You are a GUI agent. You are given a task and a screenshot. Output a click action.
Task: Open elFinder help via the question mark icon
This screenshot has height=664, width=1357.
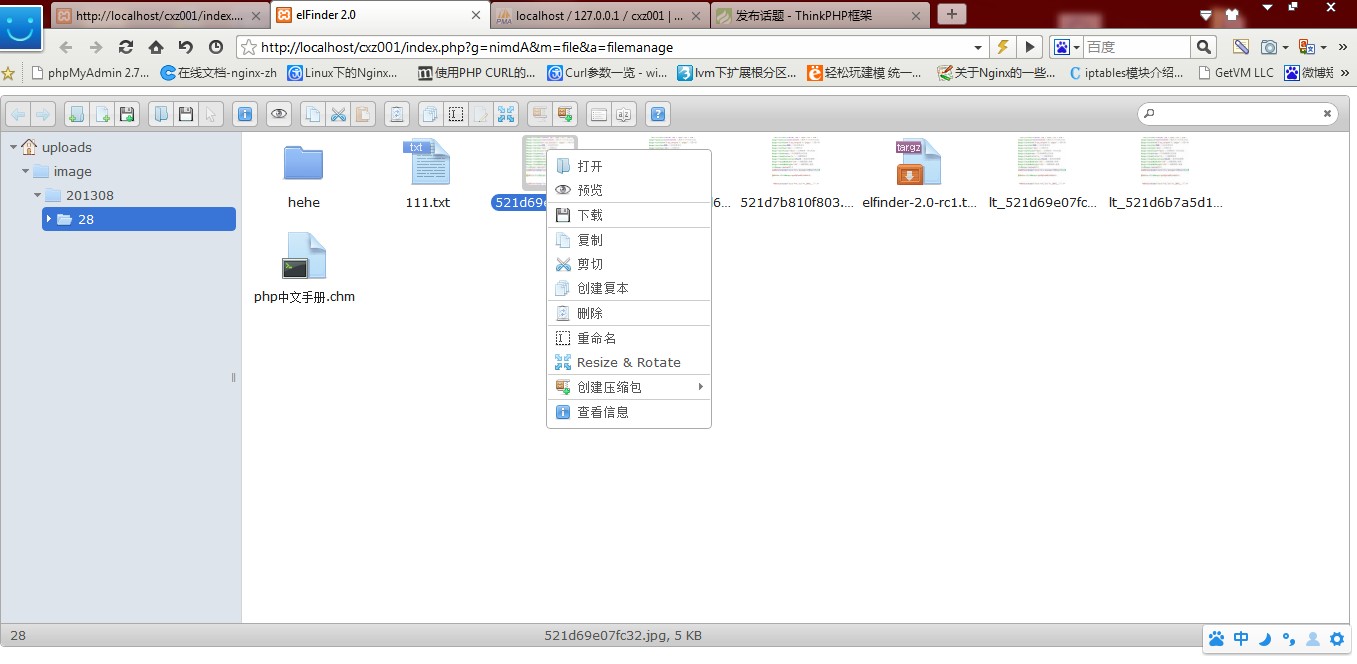pos(658,113)
